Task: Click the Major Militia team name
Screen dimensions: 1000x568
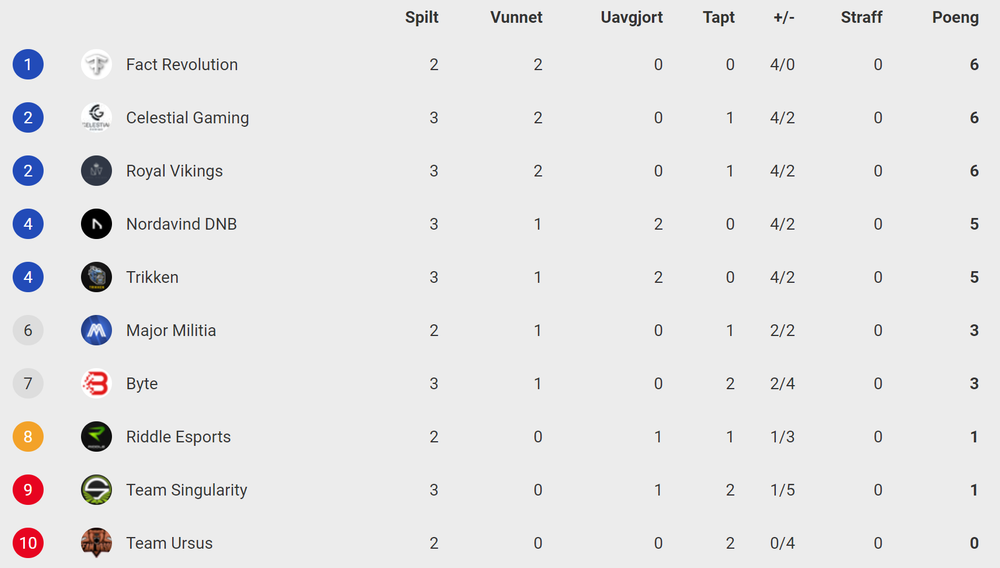Action: point(171,331)
